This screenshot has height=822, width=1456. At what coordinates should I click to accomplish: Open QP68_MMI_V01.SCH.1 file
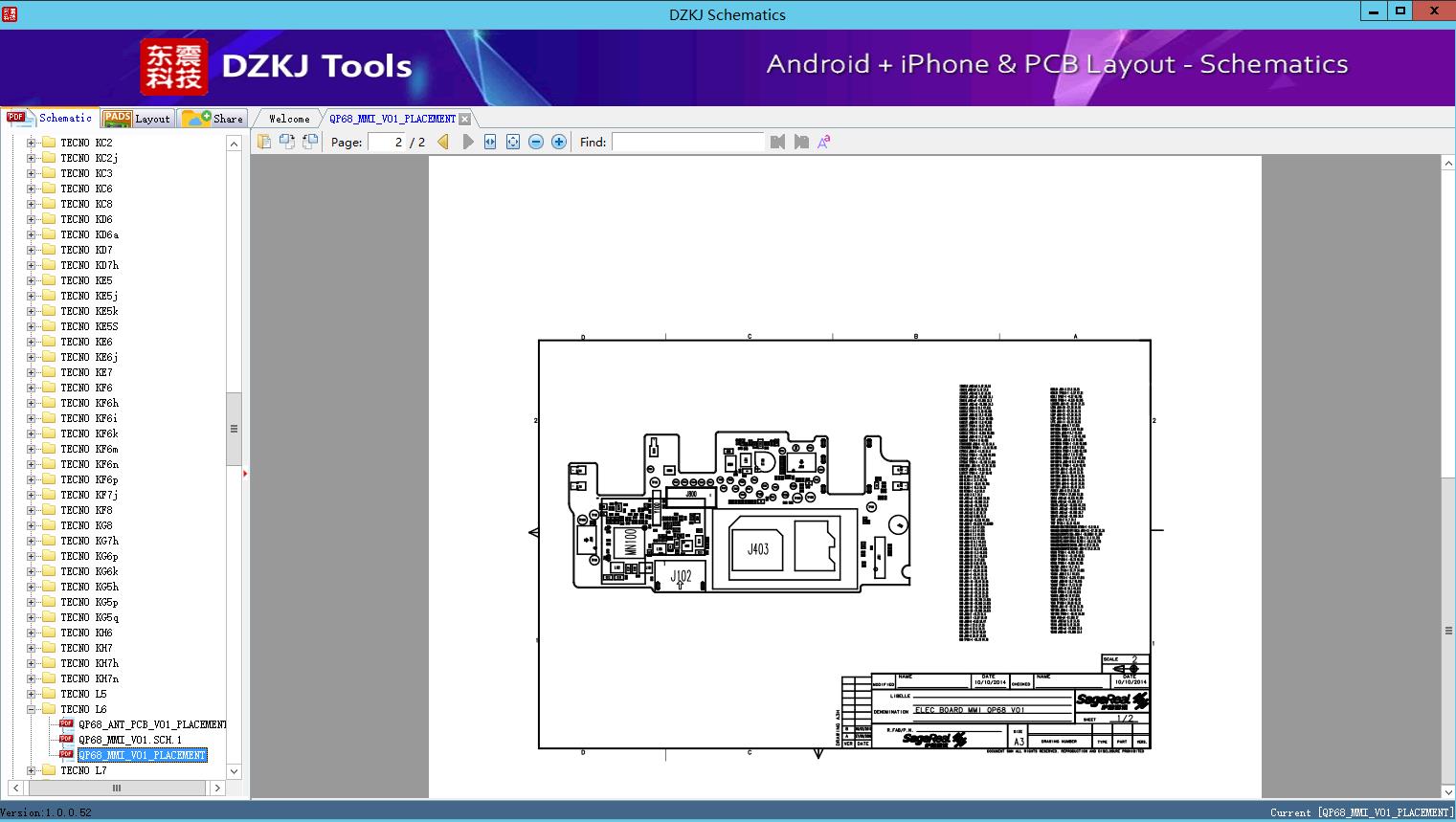click(129, 740)
